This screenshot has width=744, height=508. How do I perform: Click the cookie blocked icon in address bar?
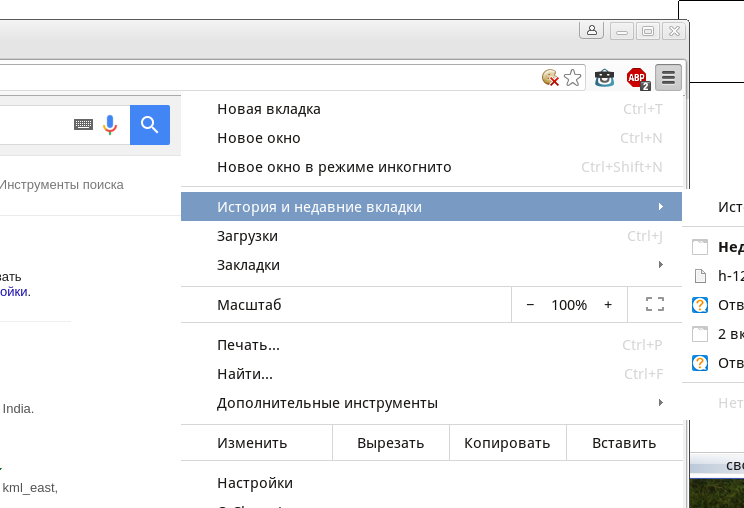[550, 77]
